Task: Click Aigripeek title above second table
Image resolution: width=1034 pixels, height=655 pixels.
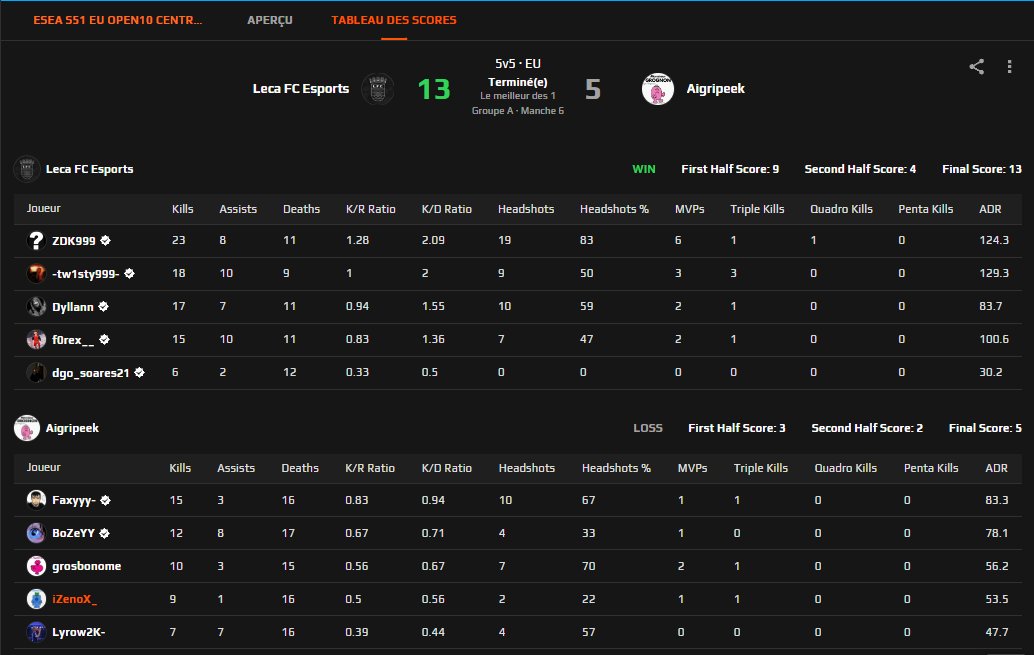Action: click(x=73, y=428)
